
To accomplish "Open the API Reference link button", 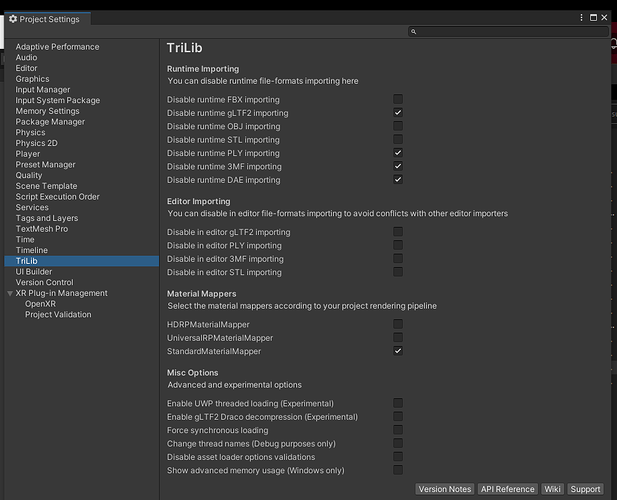I will coord(507,489).
